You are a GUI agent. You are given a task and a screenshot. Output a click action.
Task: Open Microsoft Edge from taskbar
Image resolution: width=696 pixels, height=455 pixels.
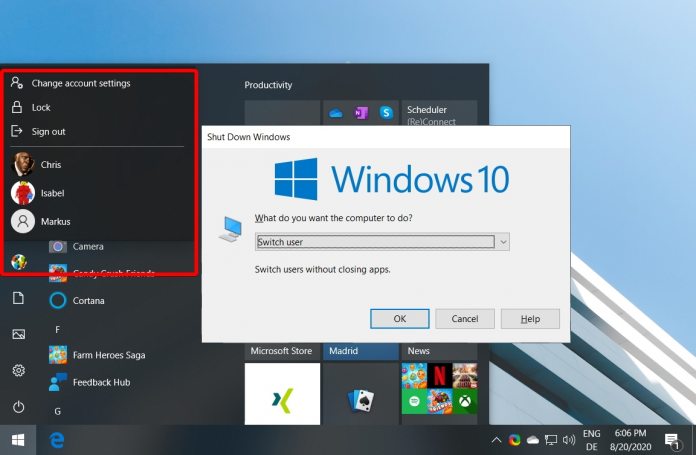click(57, 440)
